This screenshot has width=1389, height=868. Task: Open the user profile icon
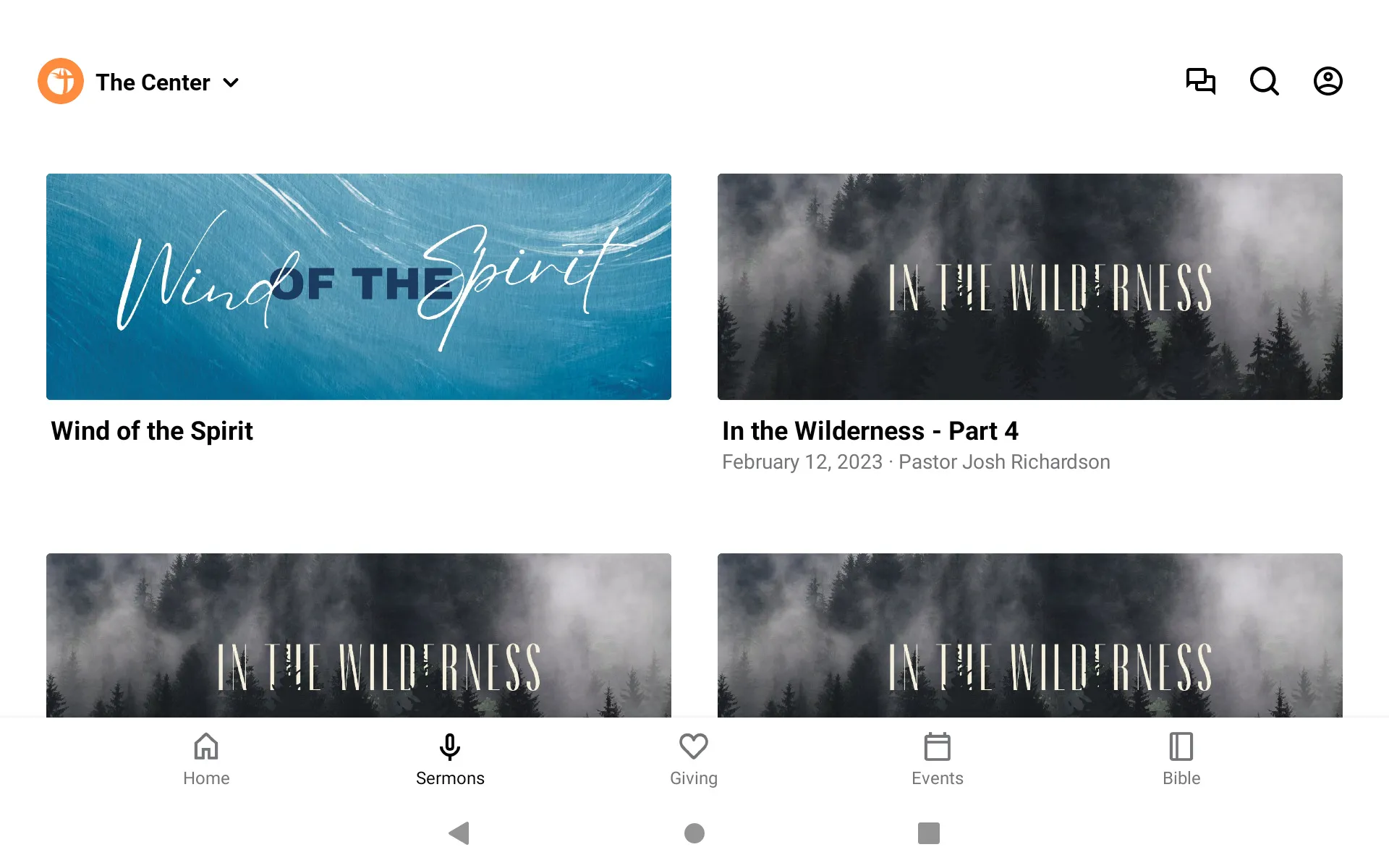tap(1328, 82)
